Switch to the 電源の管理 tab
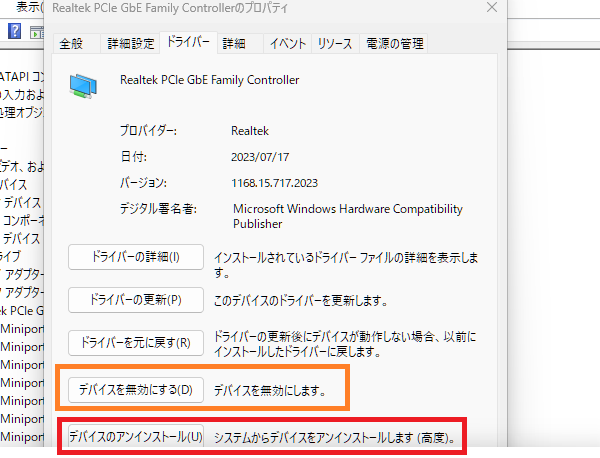Viewport: 600px width, 458px height. 394,44
